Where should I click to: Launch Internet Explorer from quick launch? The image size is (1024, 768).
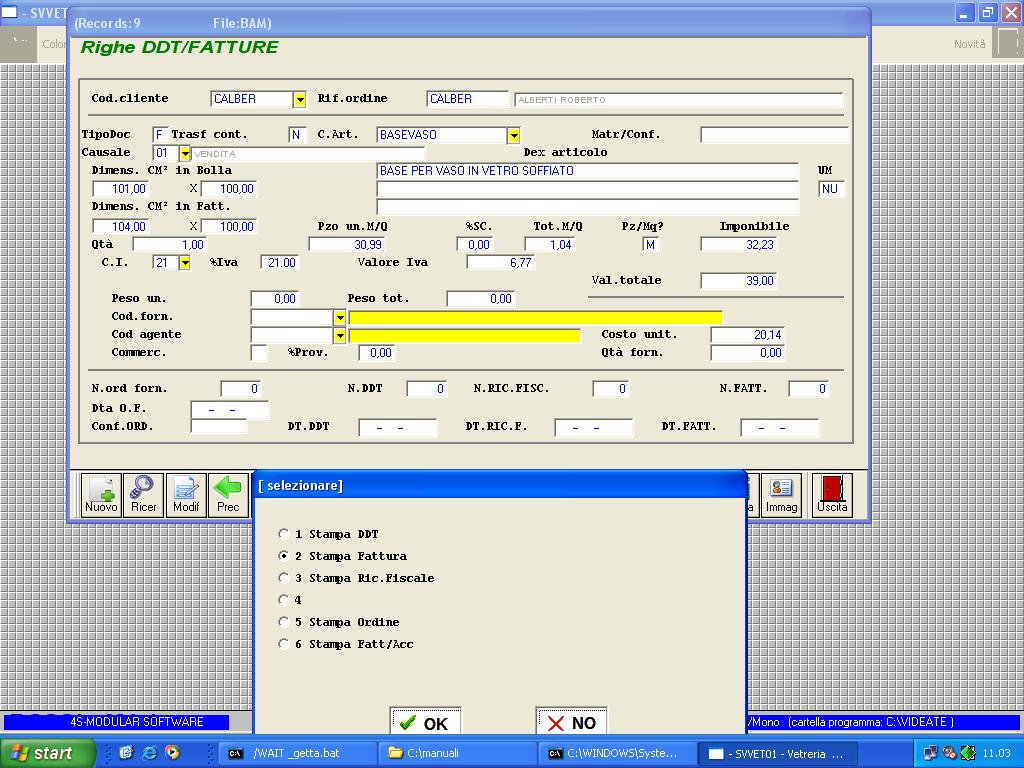coord(150,753)
